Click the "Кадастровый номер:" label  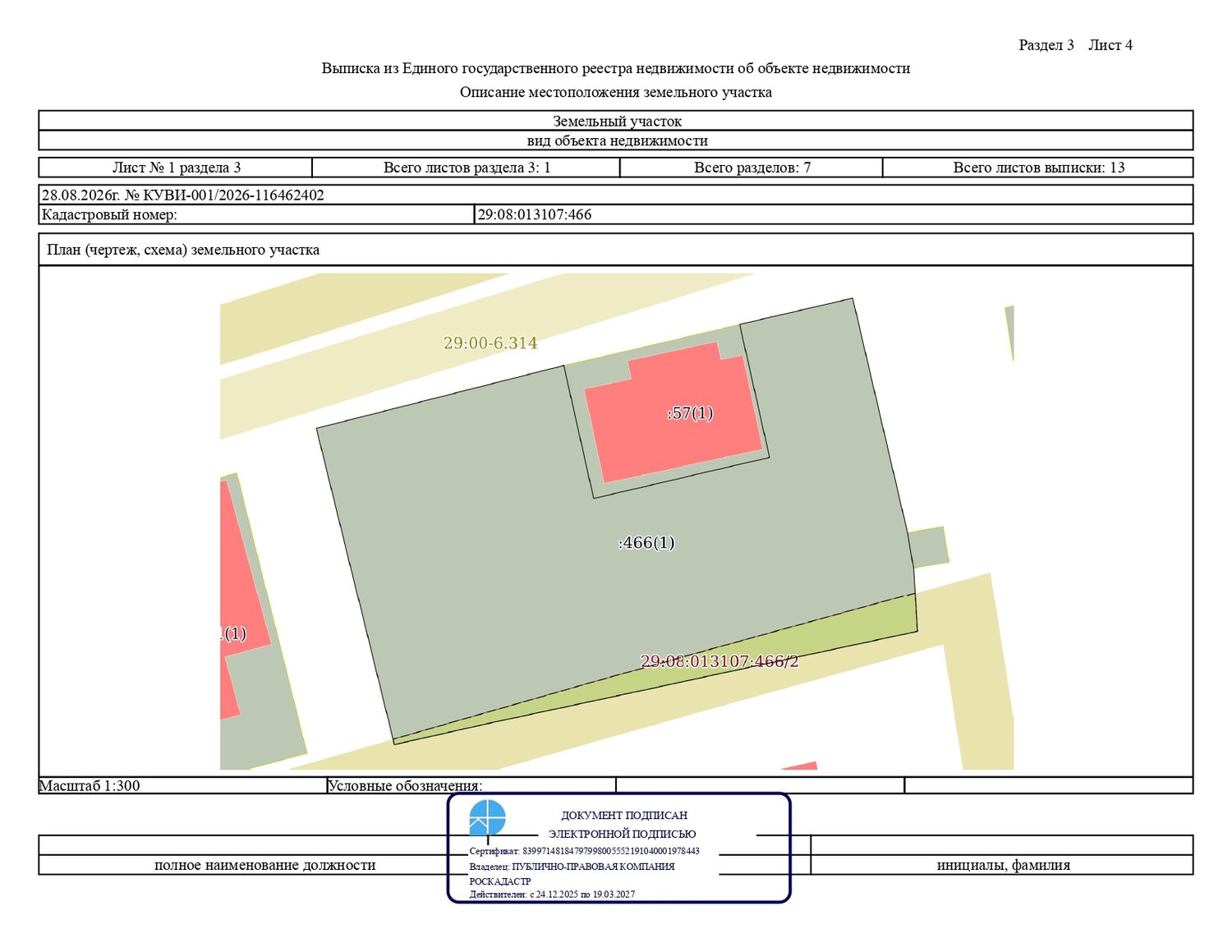[x=109, y=215]
